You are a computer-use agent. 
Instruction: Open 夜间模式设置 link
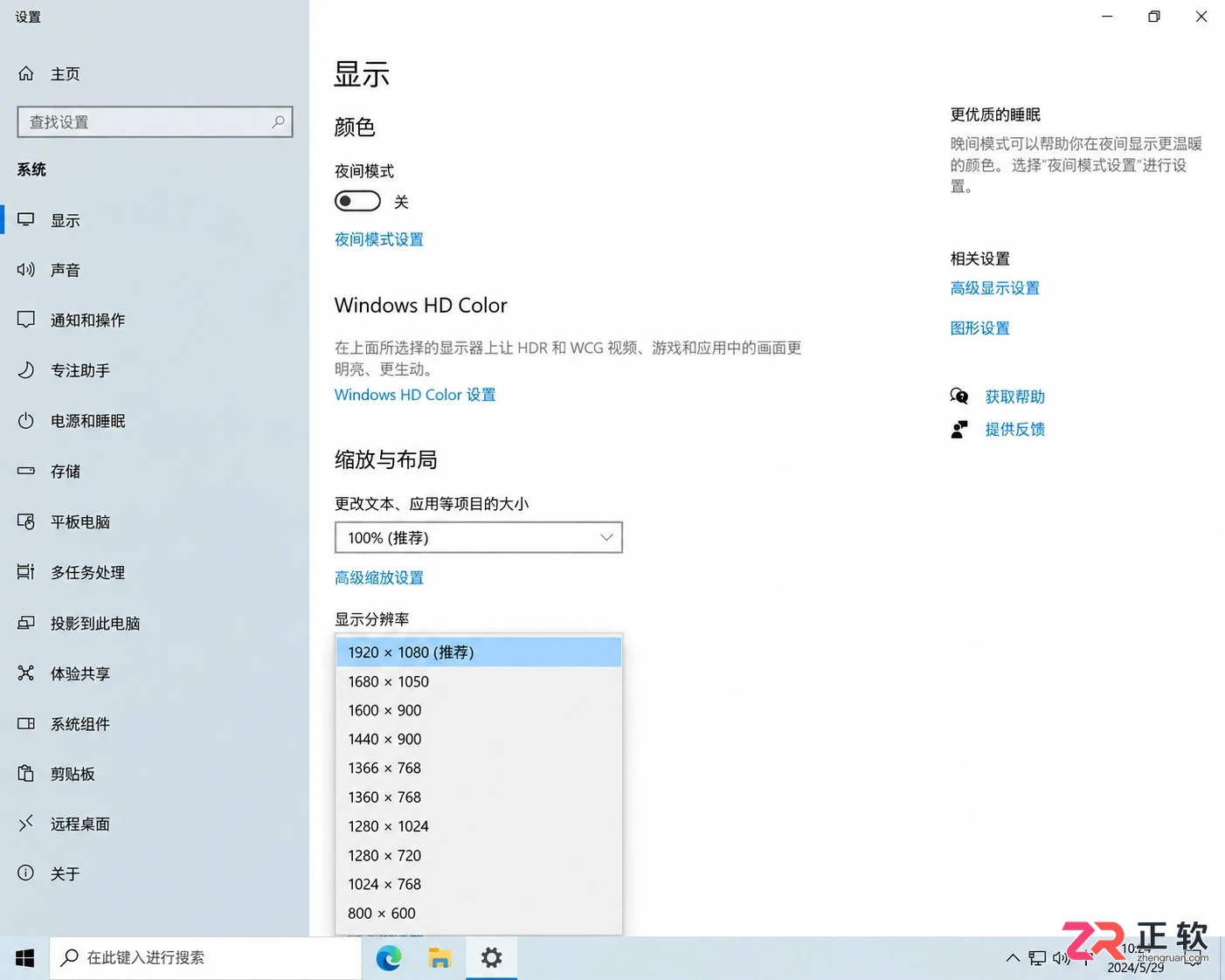378,239
